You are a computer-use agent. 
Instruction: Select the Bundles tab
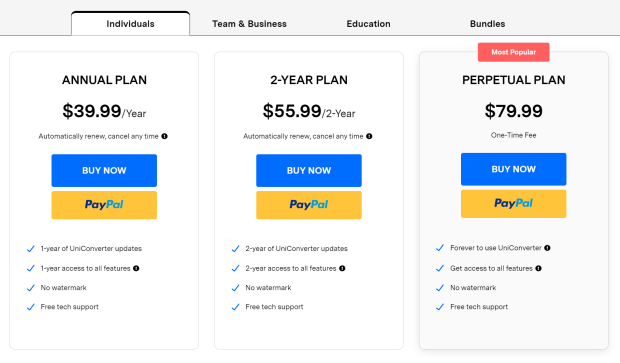487,24
